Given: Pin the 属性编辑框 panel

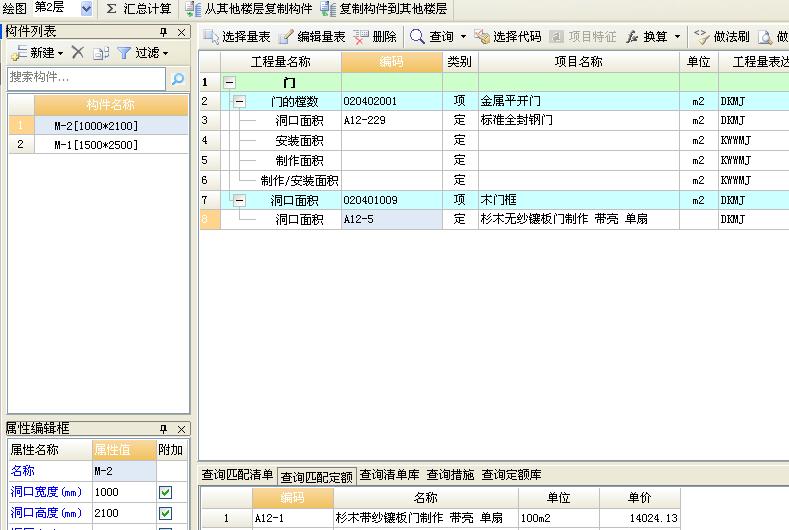Looking at the screenshot, I should (x=164, y=429).
